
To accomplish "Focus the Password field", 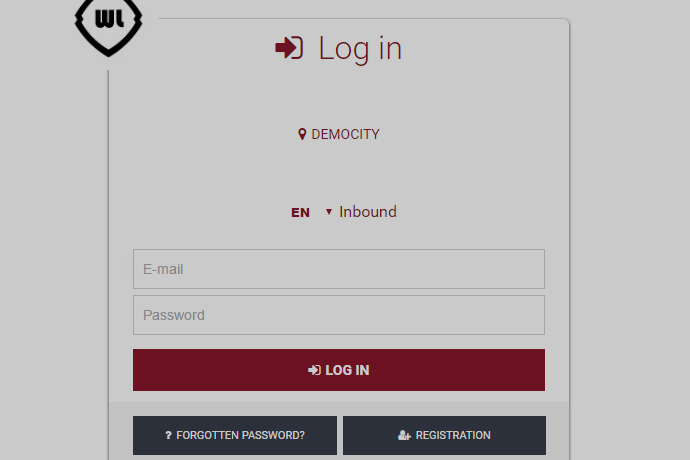I will pyautogui.click(x=339, y=315).
